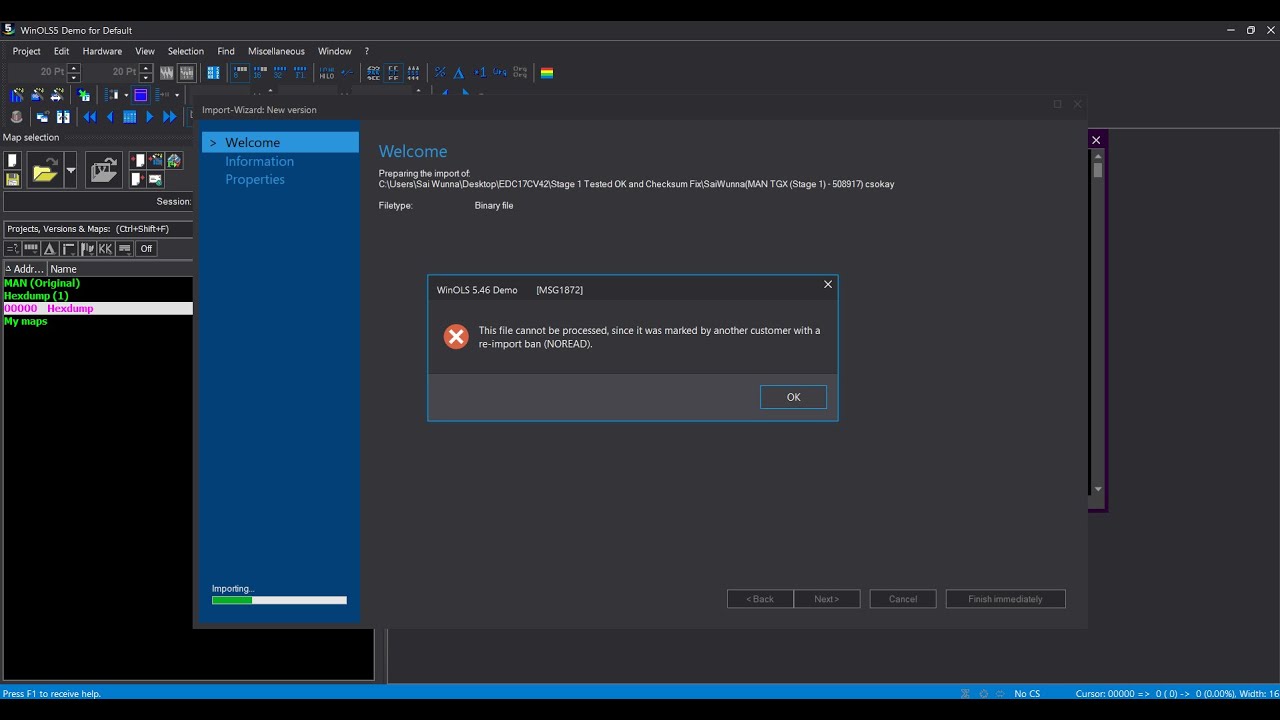Click the rainbow color scheme icon
Screen dimensions: 1280x720
[547, 73]
